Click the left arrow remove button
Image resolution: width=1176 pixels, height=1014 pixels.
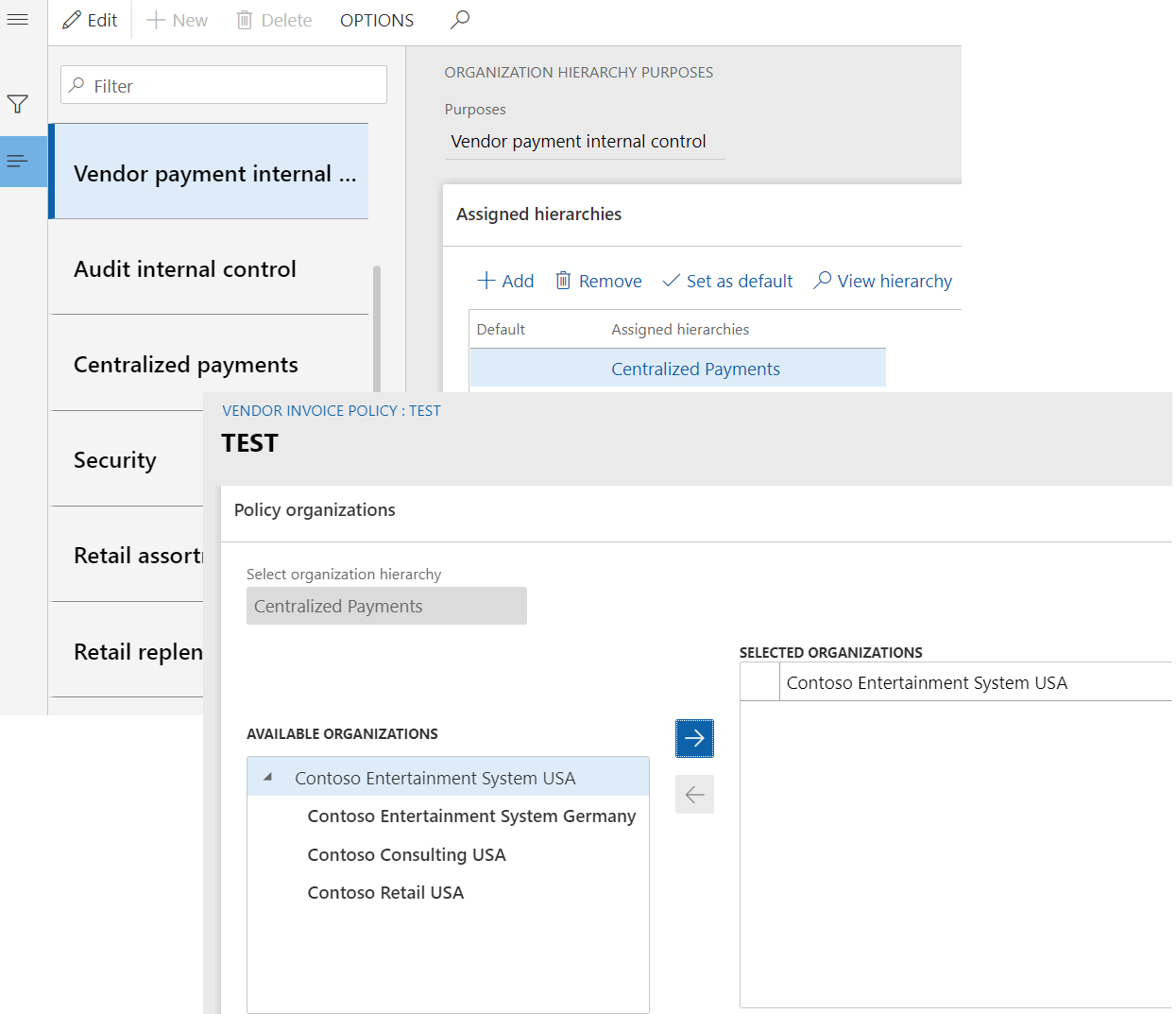(694, 795)
